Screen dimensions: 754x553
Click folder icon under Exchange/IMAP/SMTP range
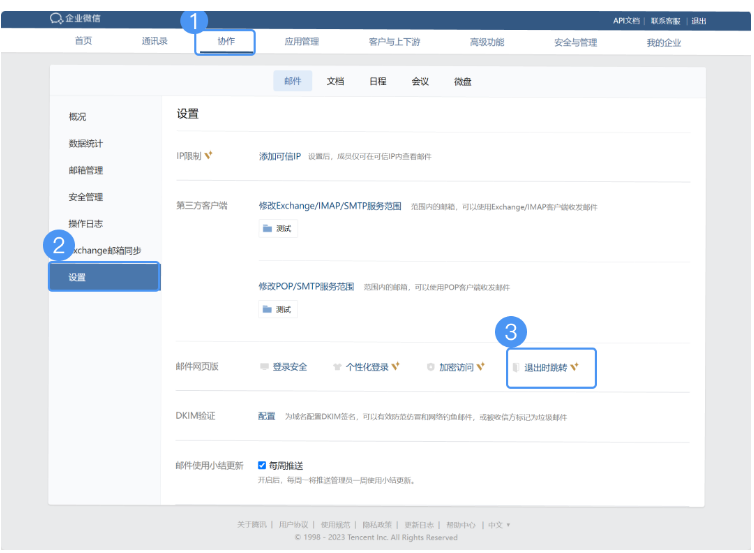[x=267, y=229]
